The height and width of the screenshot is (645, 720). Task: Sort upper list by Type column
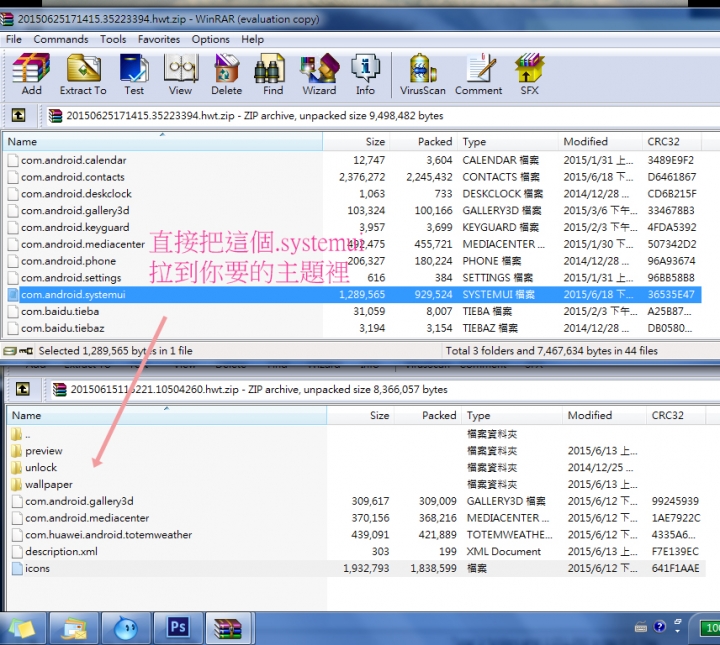pyautogui.click(x=507, y=141)
